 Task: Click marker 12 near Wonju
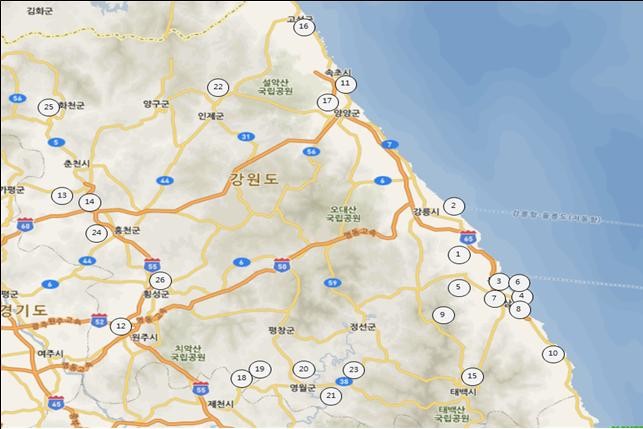[121, 326]
